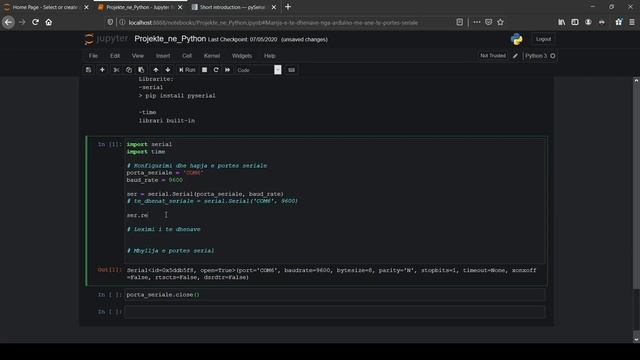Open the Widgets menu
Viewport: 640px width, 360px height.
coord(242,56)
